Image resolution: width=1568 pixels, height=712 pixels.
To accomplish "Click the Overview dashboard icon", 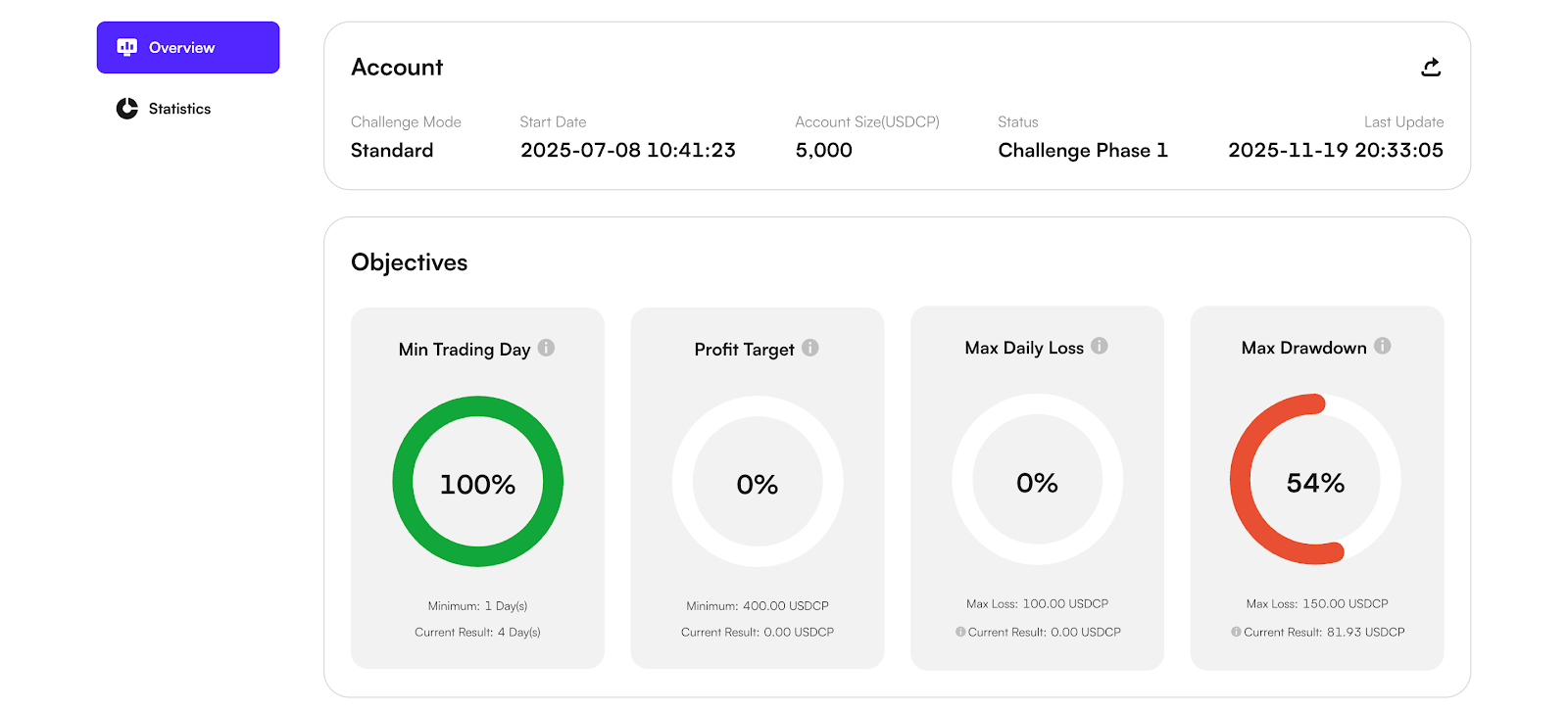I will point(126,47).
